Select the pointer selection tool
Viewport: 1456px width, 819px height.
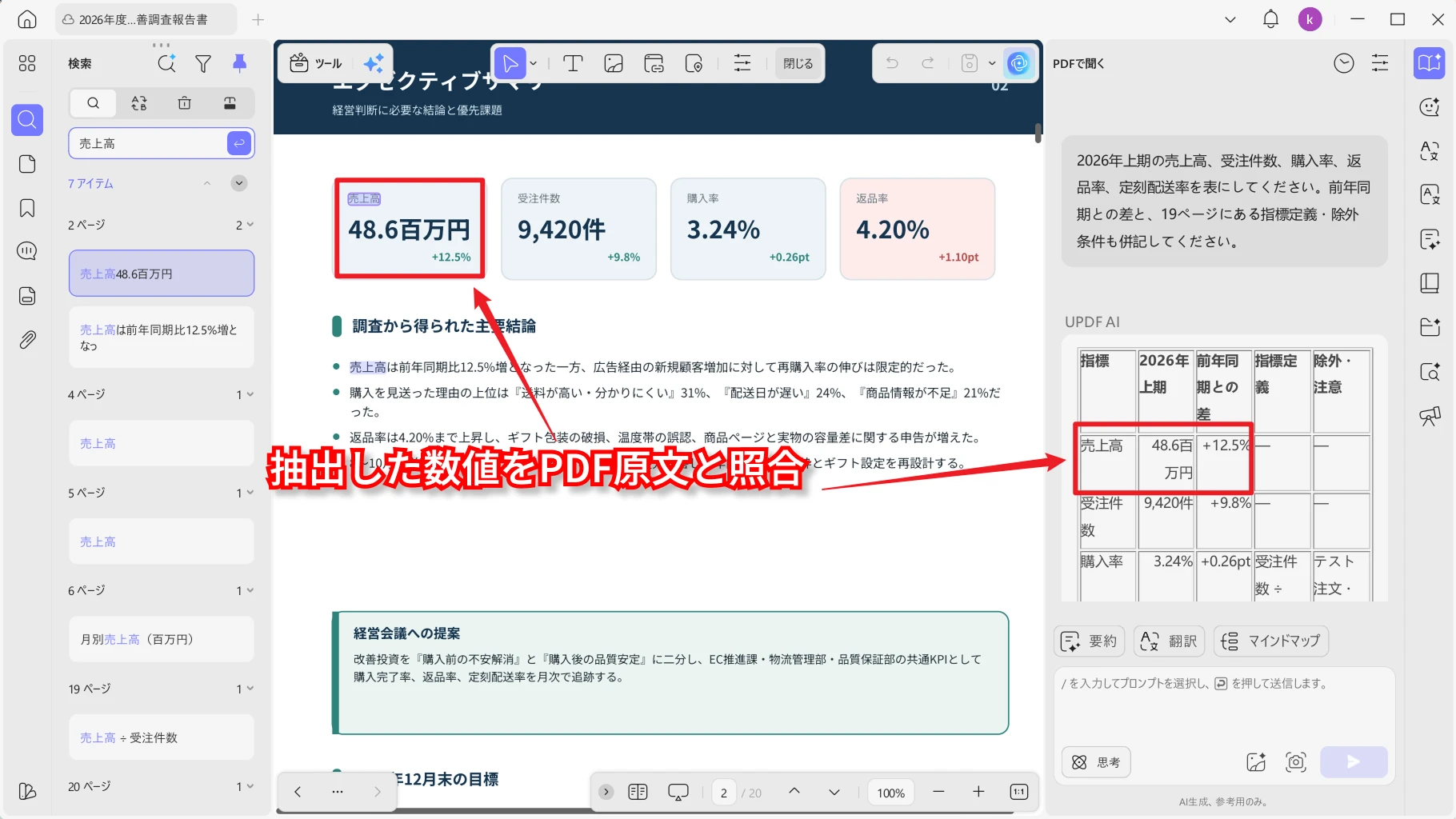click(x=510, y=63)
